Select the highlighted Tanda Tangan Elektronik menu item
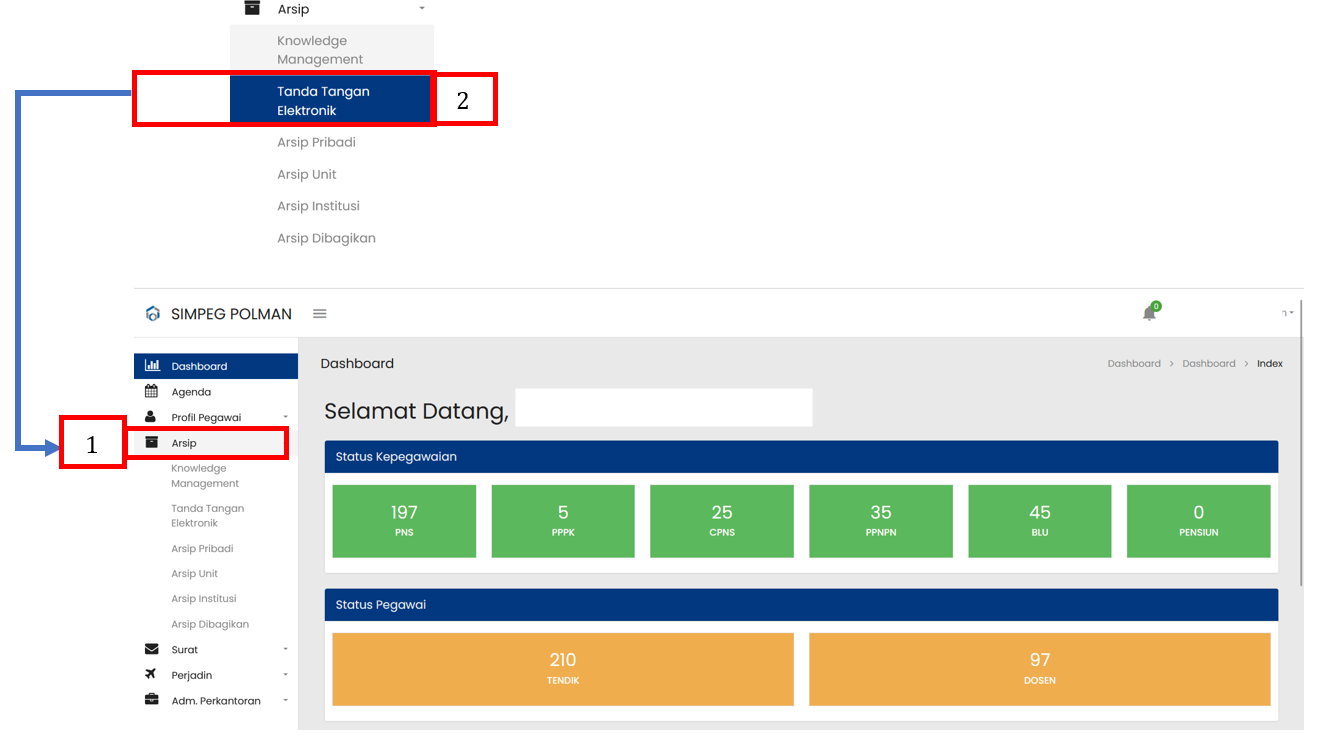 tap(330, 101)
